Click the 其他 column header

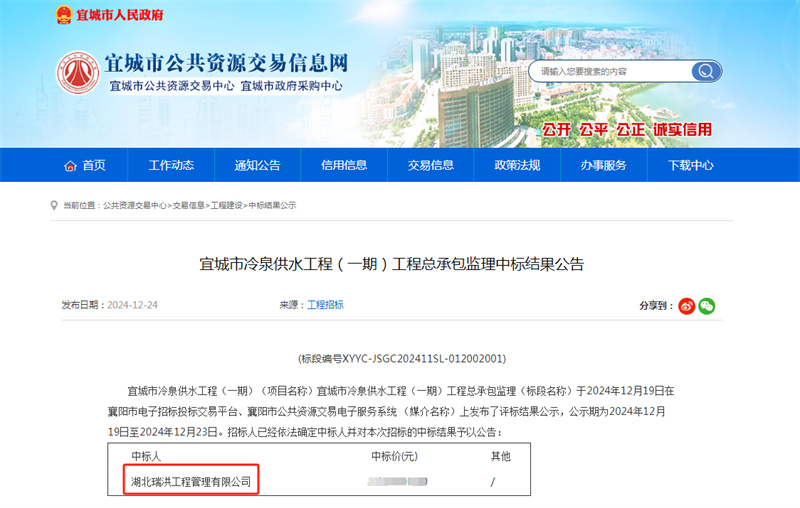point(501,456)
